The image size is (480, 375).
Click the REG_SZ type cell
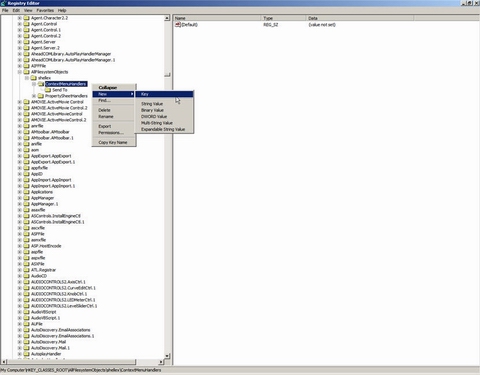[270, 25]
